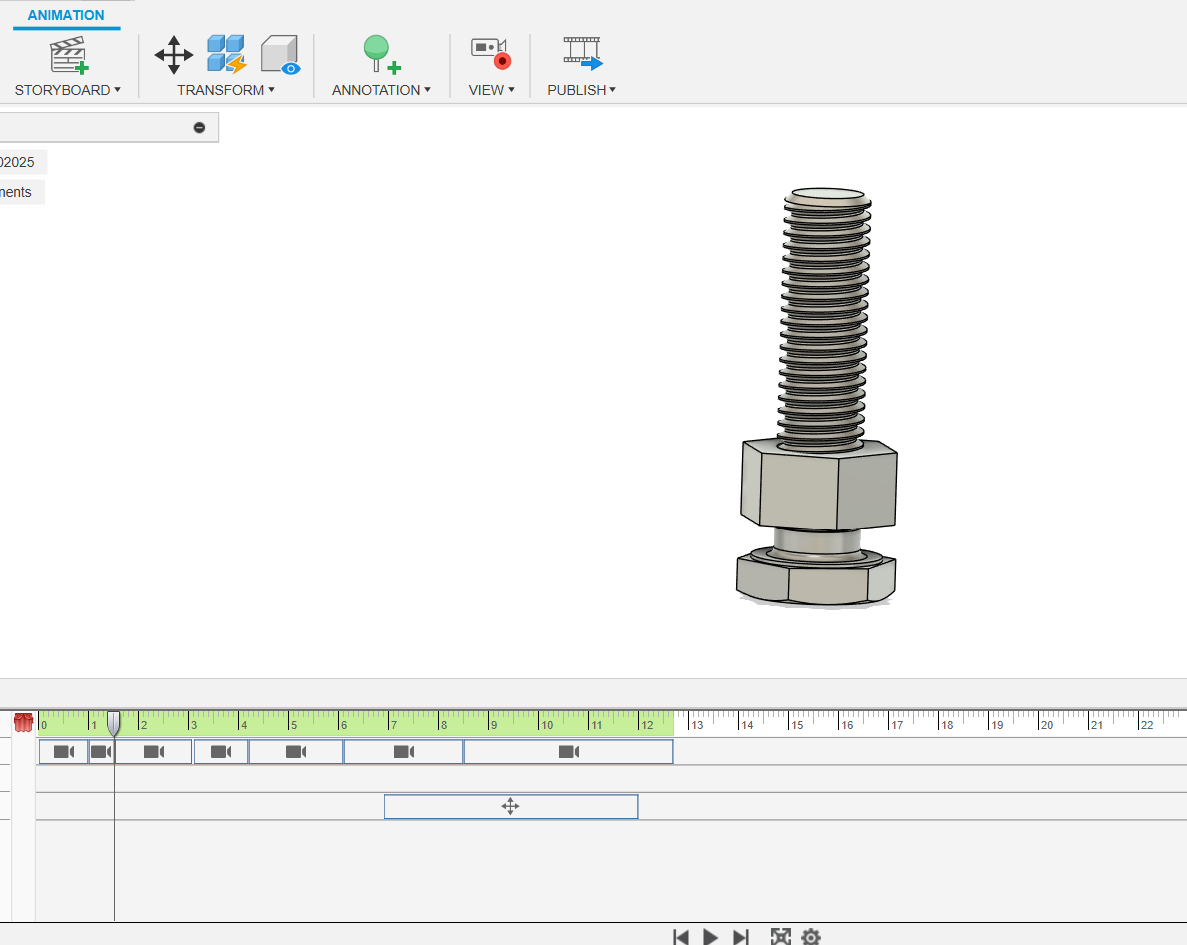Select the ANIMATION workspace tab
The image size is (1187, 945).
66,16
